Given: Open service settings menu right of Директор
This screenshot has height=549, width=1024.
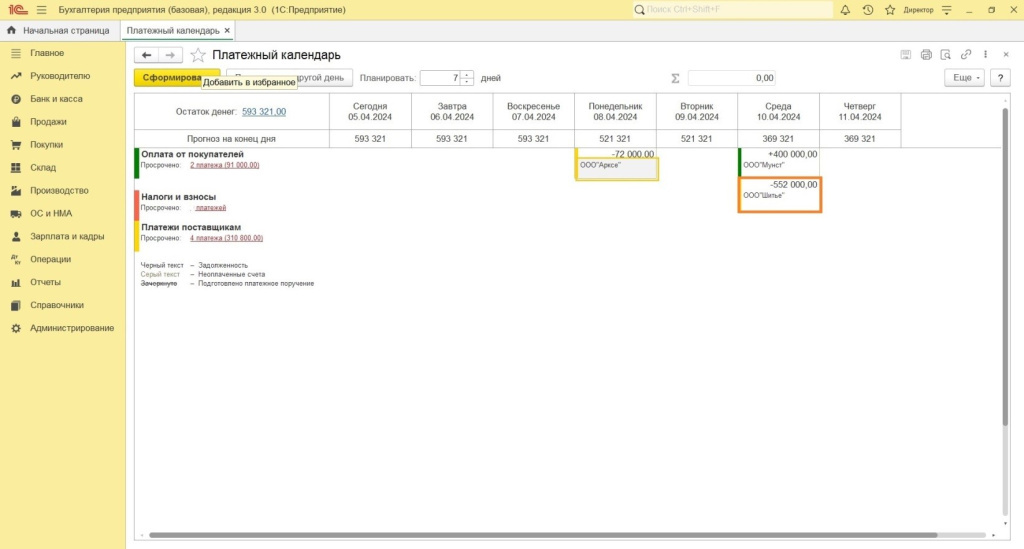Looking at the screenshot, I should [945, 10].
